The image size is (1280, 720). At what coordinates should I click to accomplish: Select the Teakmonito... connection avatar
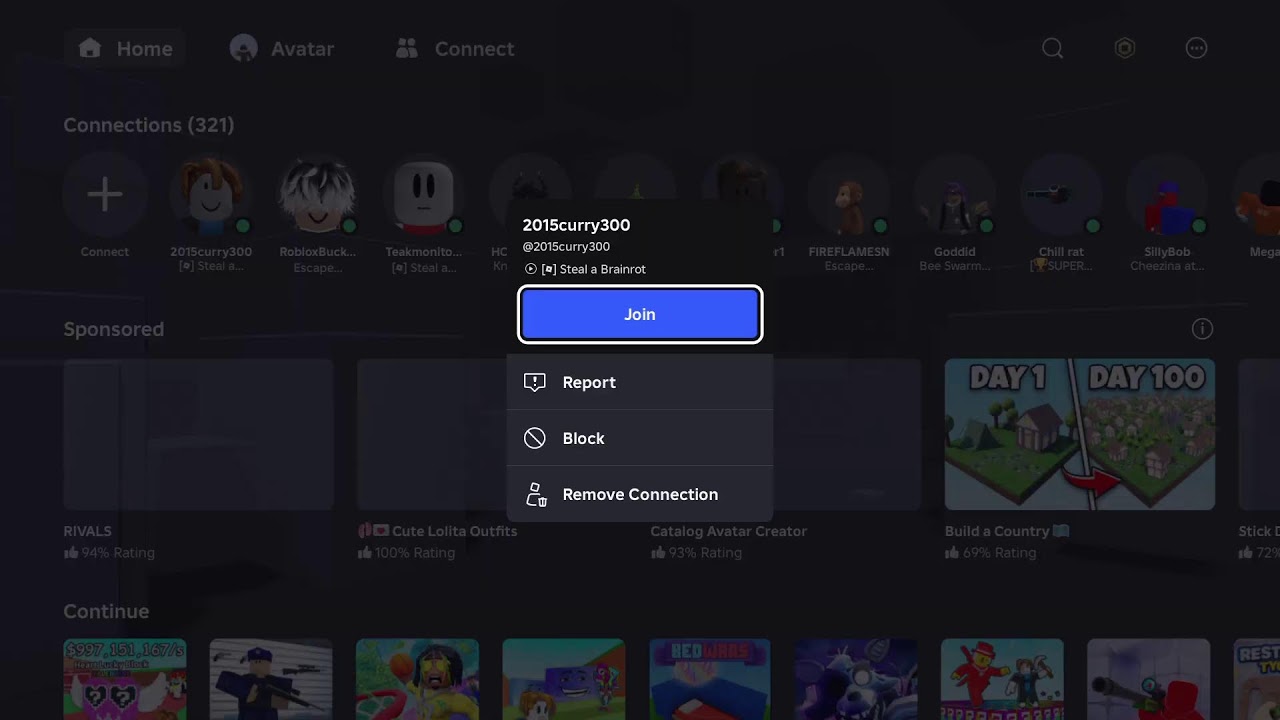tap(423, 195)
